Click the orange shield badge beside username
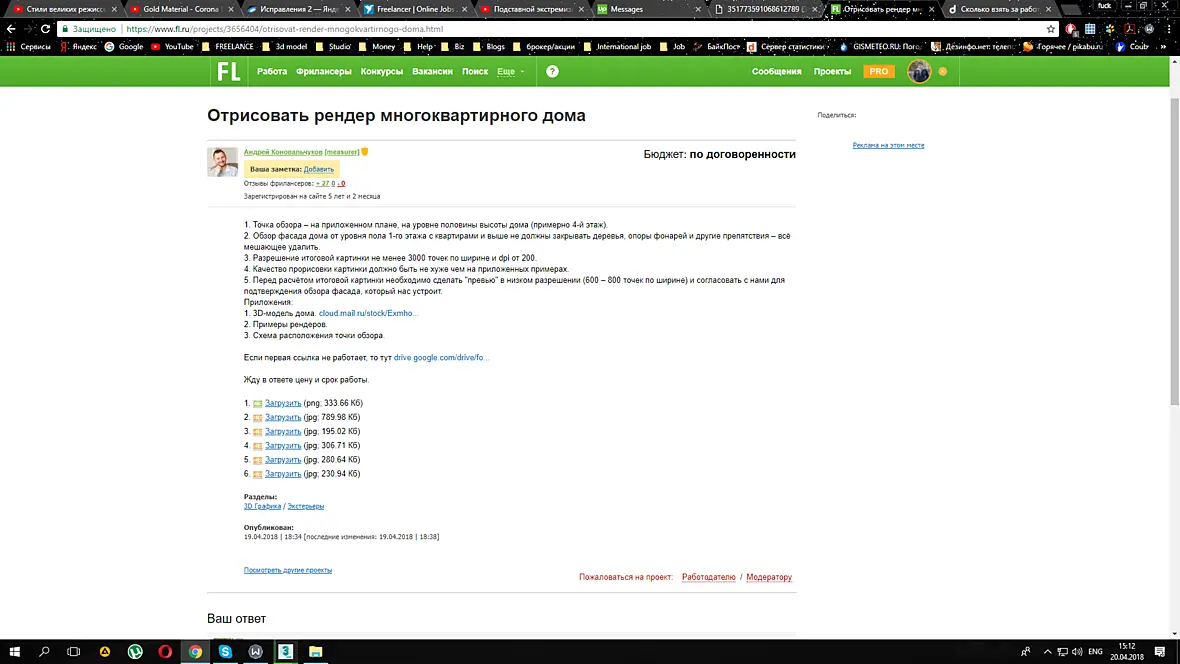The height and width of the screenshot is (664, 1180). pyautogui.click(x=365, y=152)
